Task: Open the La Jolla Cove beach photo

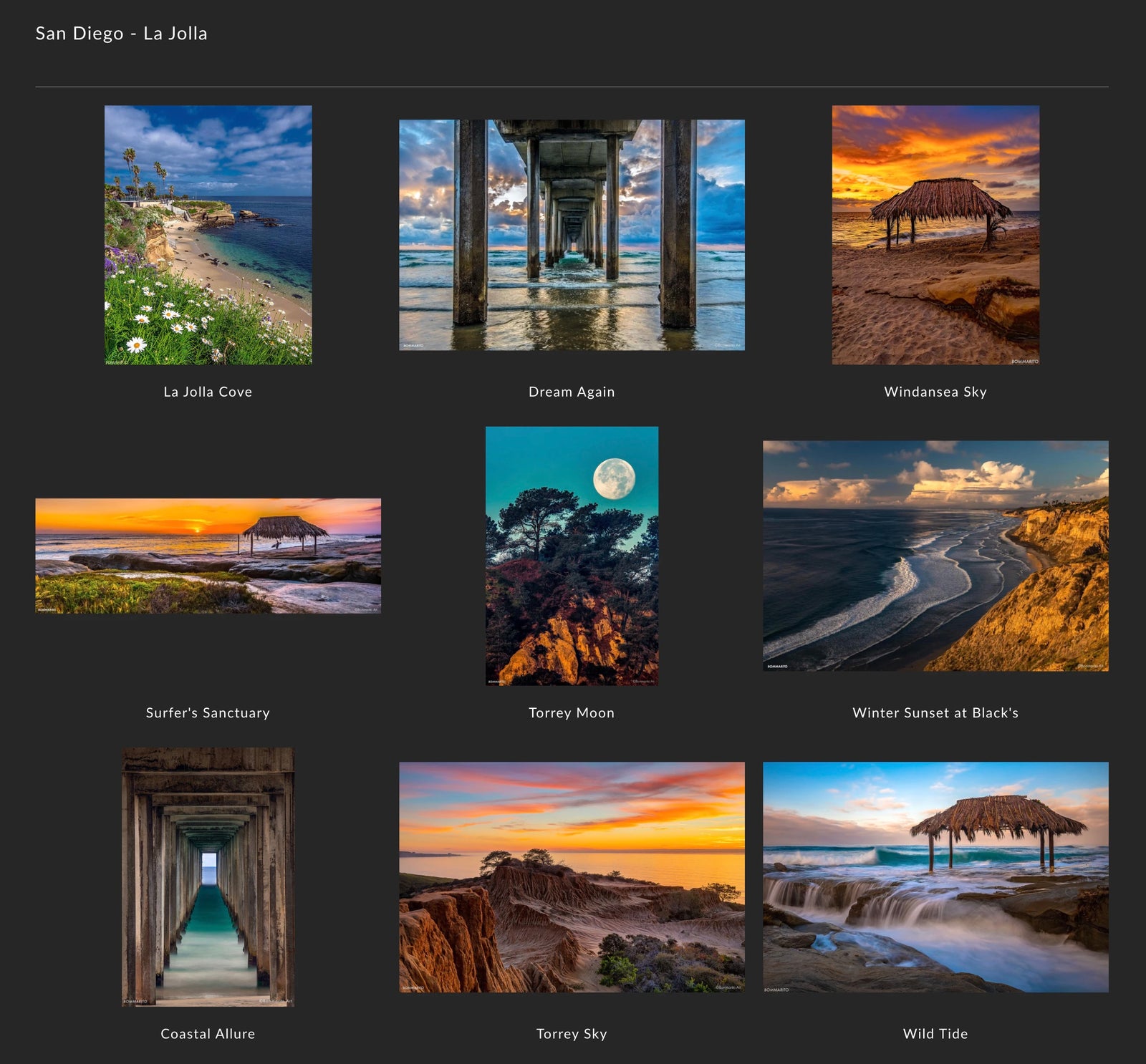Action: coord(208,235)
